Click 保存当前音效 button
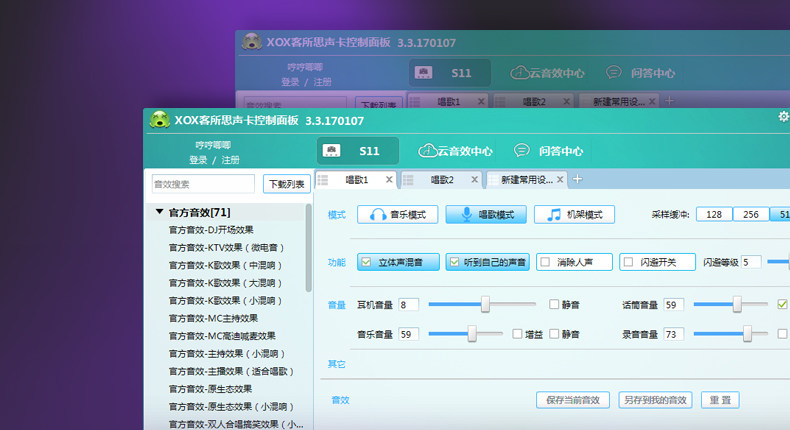The width and height of the screenshot is (790, 430). coord(573,400)
